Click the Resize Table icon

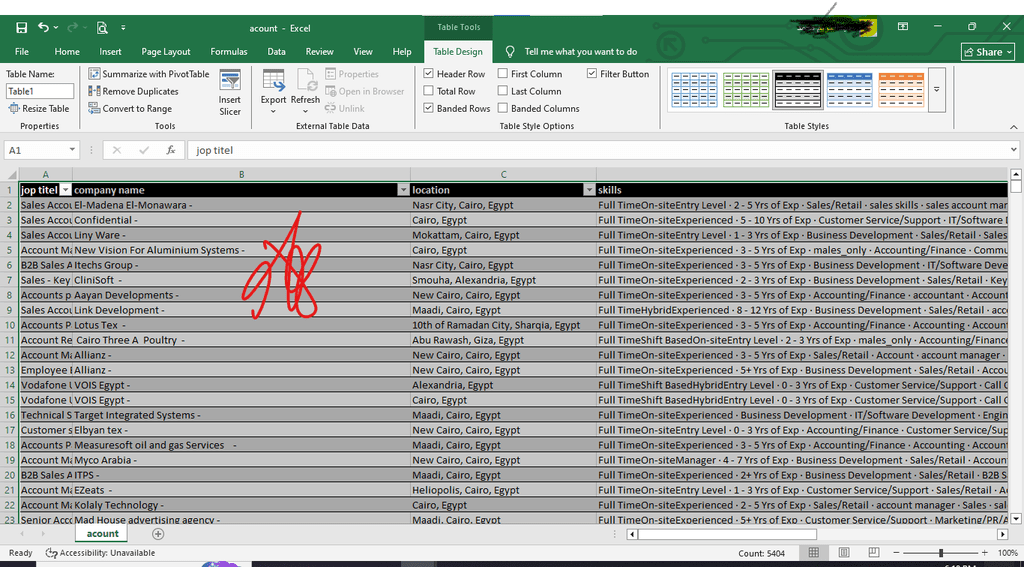[14, 108]
